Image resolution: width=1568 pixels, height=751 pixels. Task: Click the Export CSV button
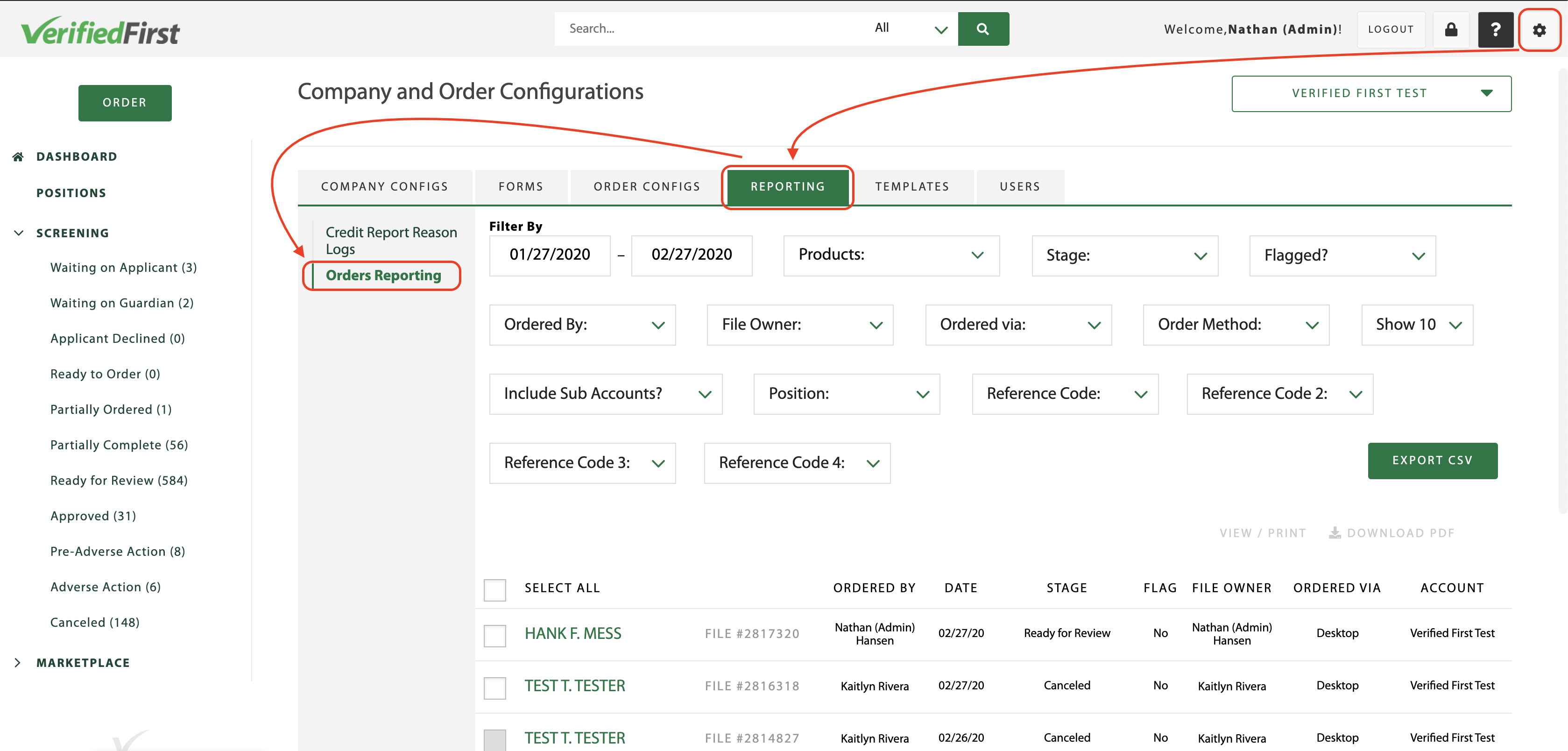[1432, 461]
